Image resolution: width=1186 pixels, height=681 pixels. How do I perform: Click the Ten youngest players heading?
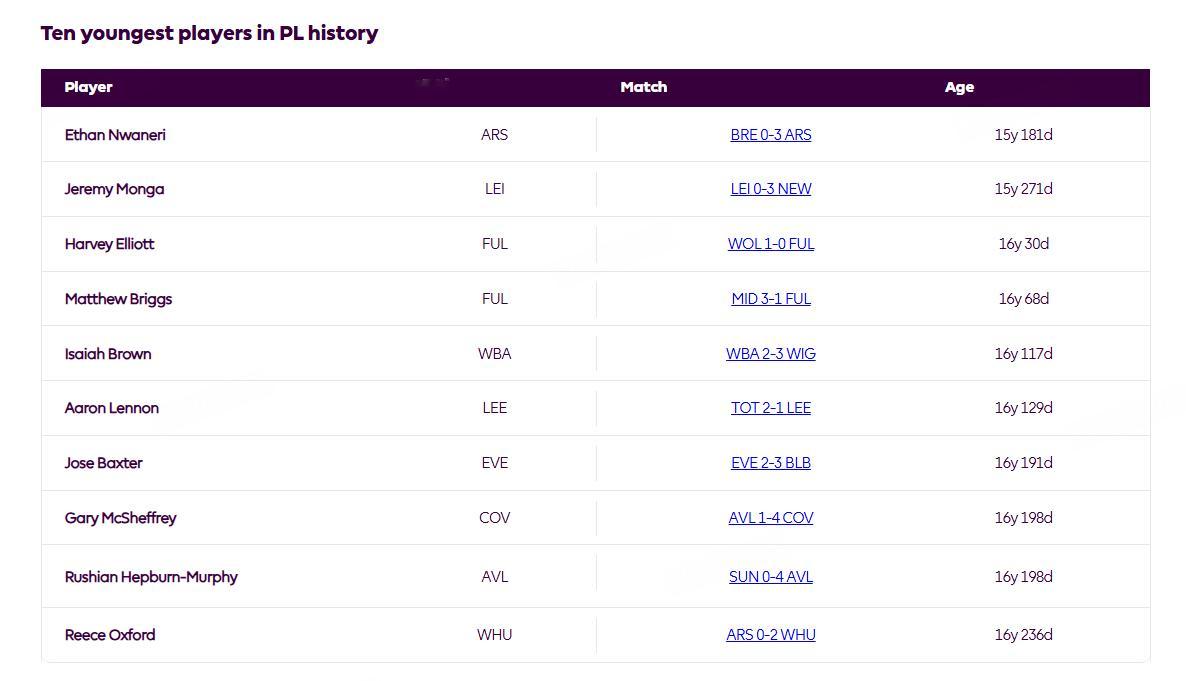pos(210,33)
